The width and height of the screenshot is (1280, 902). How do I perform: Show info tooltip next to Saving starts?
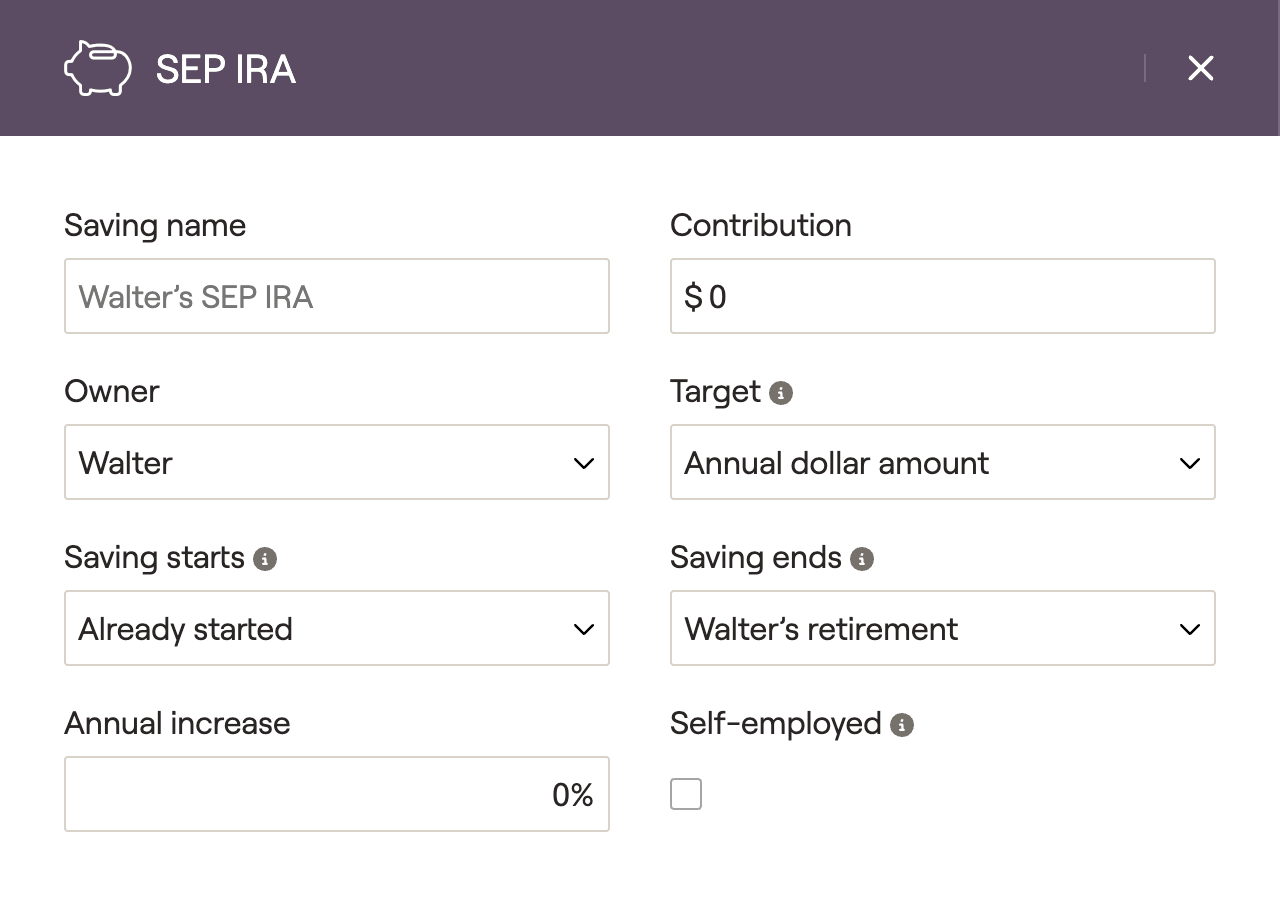(x=265, y=559)
